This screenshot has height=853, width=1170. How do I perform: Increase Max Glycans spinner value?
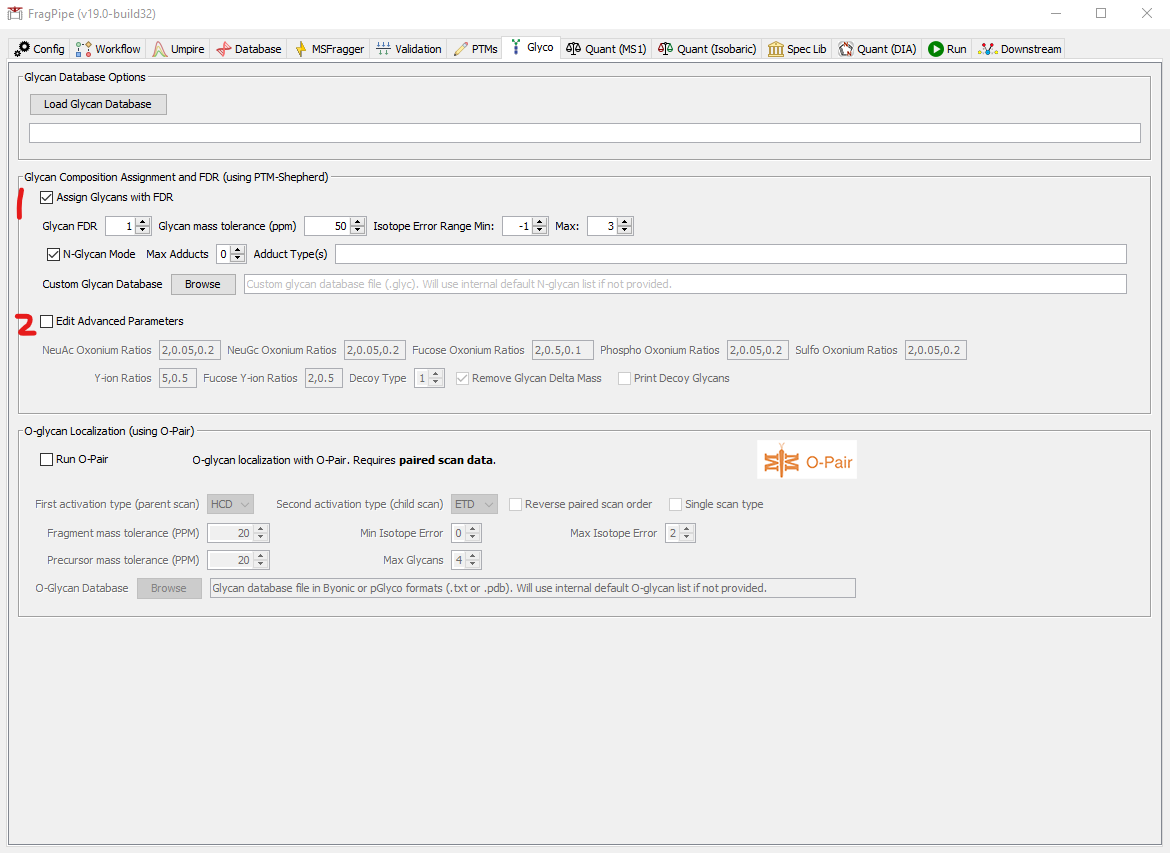click(473, 556)
